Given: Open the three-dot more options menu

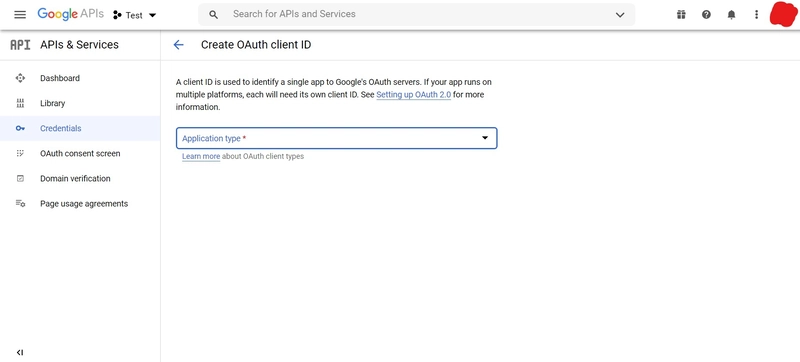Looking at the screenshot, I should point(756,15).
